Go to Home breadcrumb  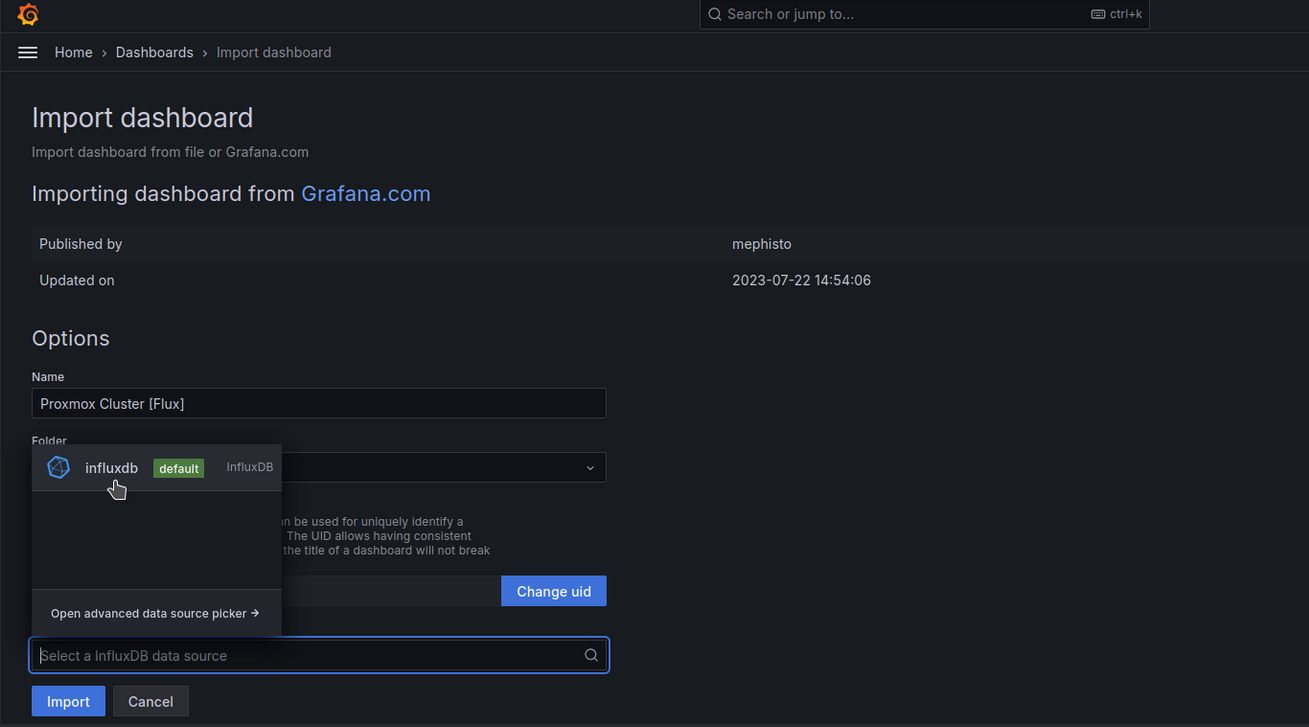(x=73, y=52)
